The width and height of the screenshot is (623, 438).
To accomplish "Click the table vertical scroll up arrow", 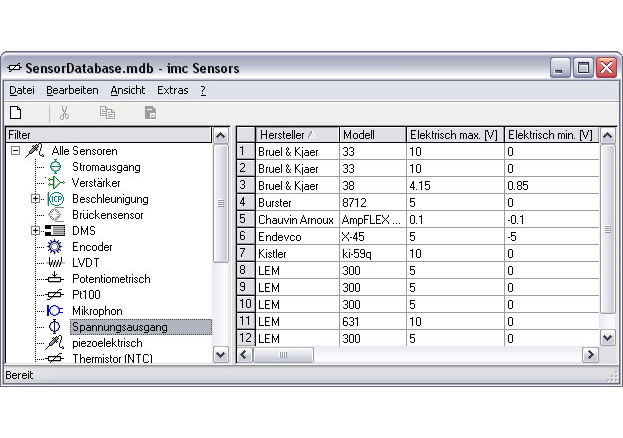I will (x=608, y=136).
